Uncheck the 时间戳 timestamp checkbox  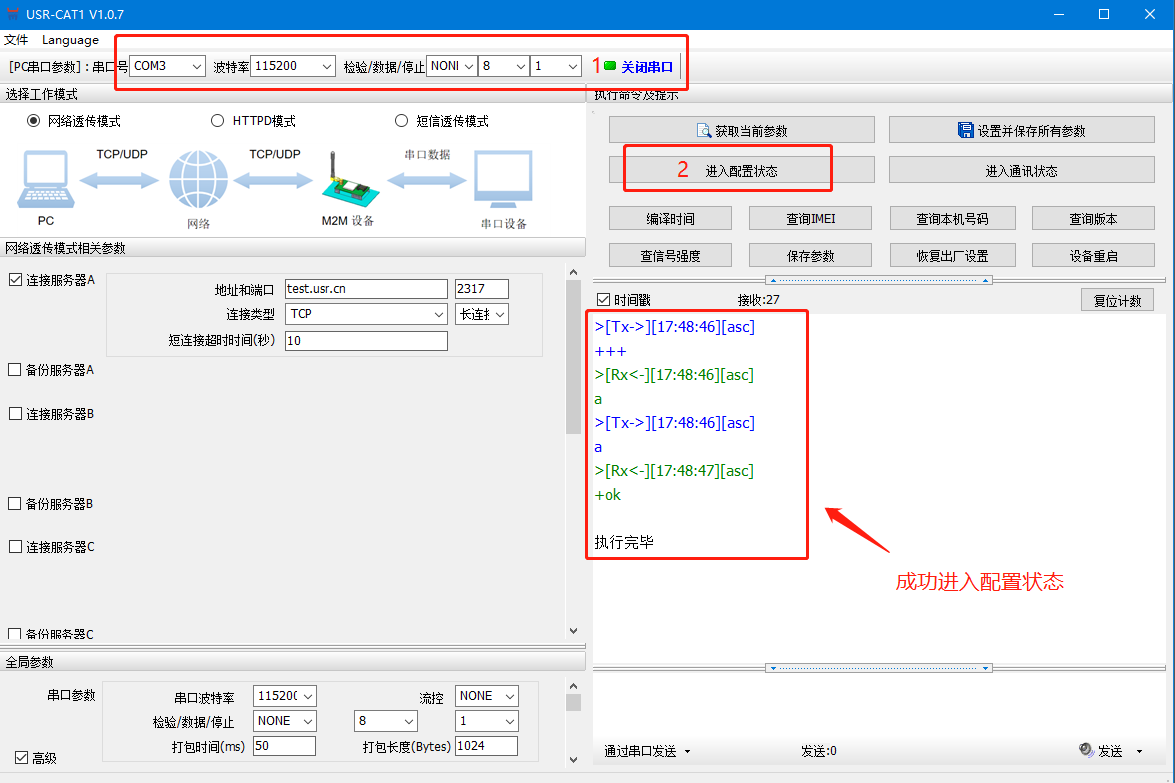[x=603, y=300]
